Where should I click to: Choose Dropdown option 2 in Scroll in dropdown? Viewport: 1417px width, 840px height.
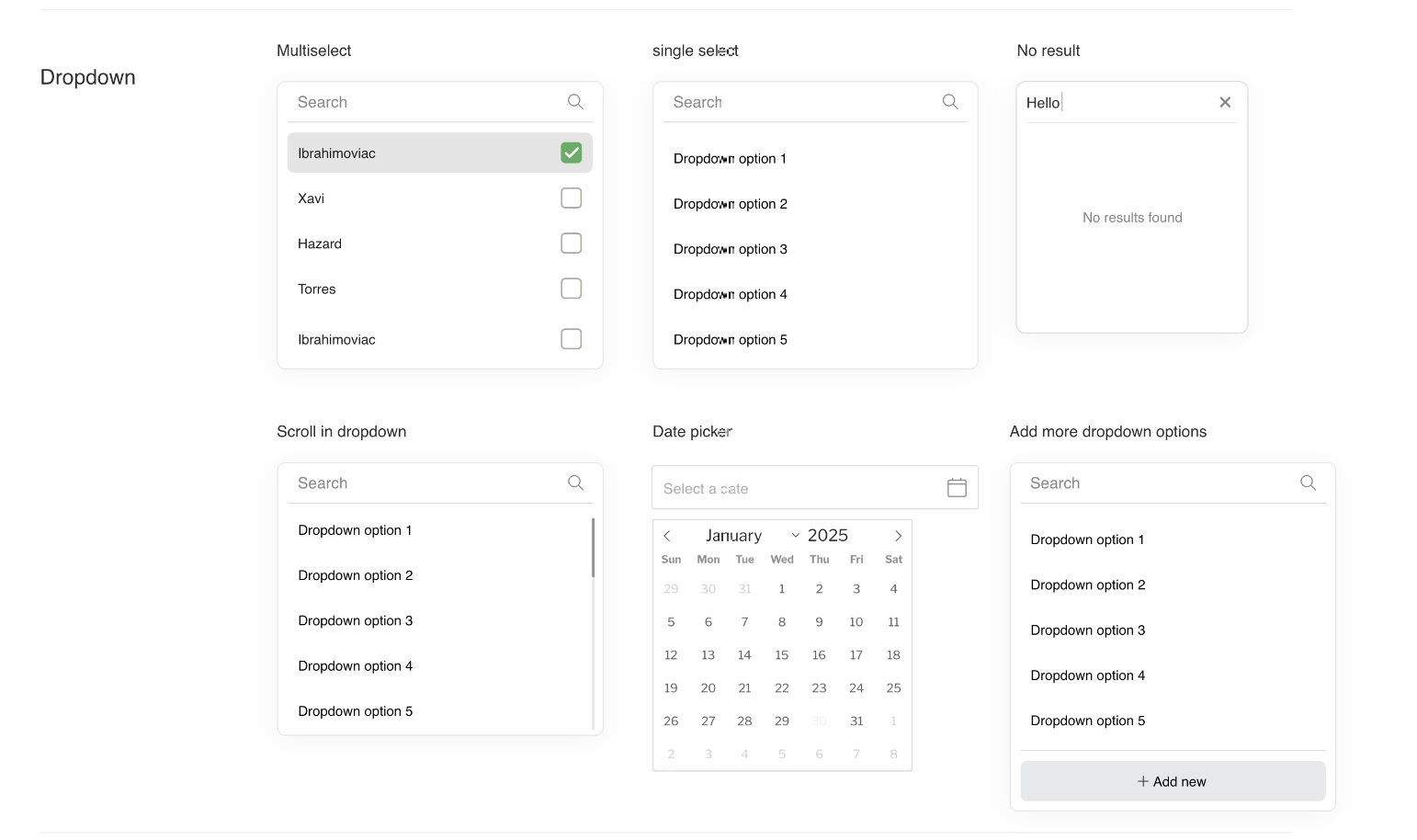(x=356, y=575)
